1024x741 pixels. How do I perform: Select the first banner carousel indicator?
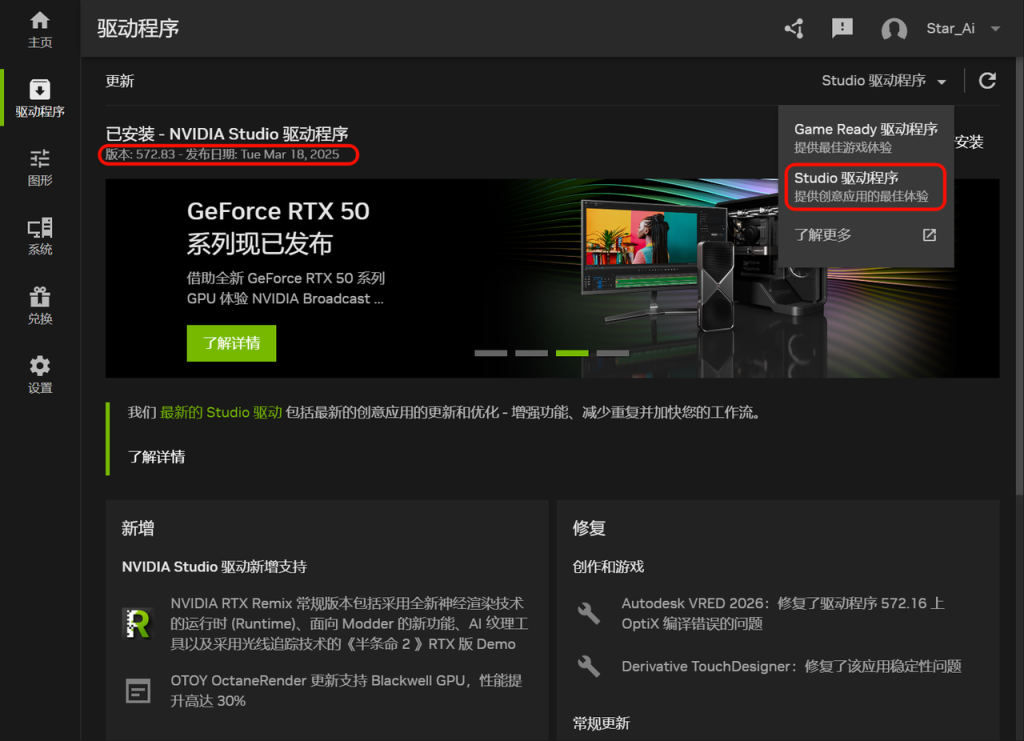coord(490,353)
